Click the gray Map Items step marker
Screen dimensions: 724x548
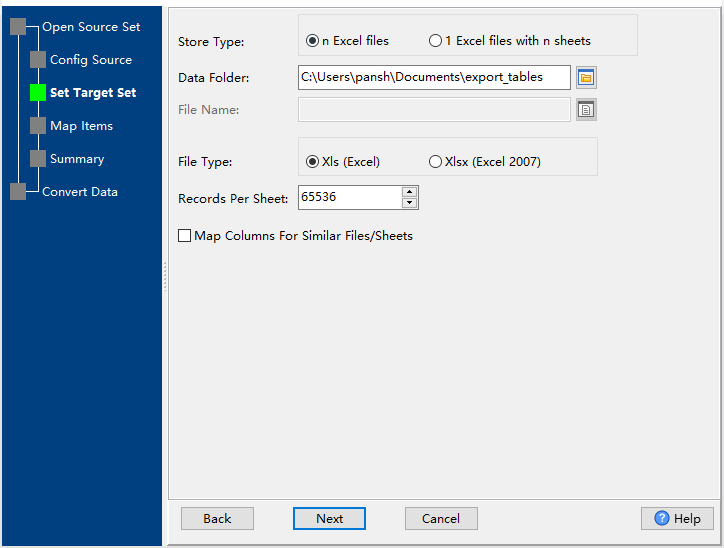coord(38,126)
